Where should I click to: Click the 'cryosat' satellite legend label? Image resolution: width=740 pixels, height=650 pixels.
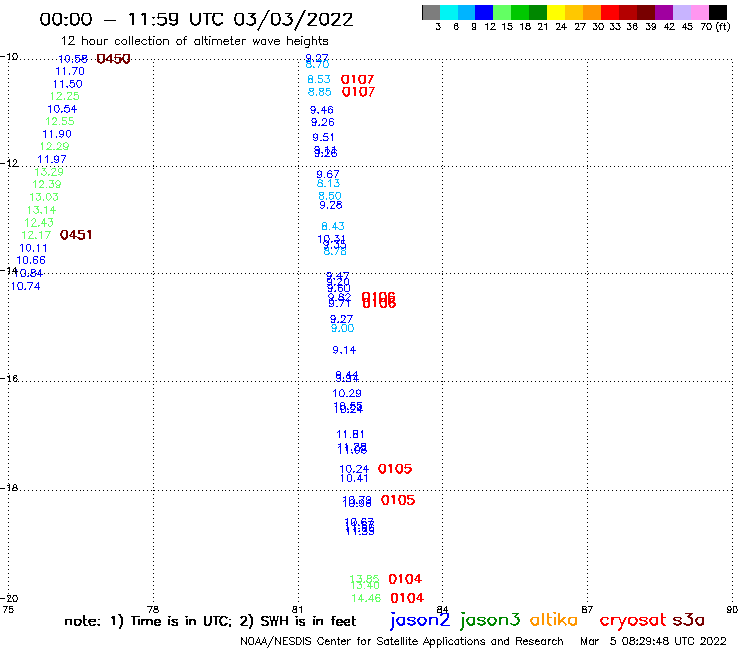pos(633,620)
